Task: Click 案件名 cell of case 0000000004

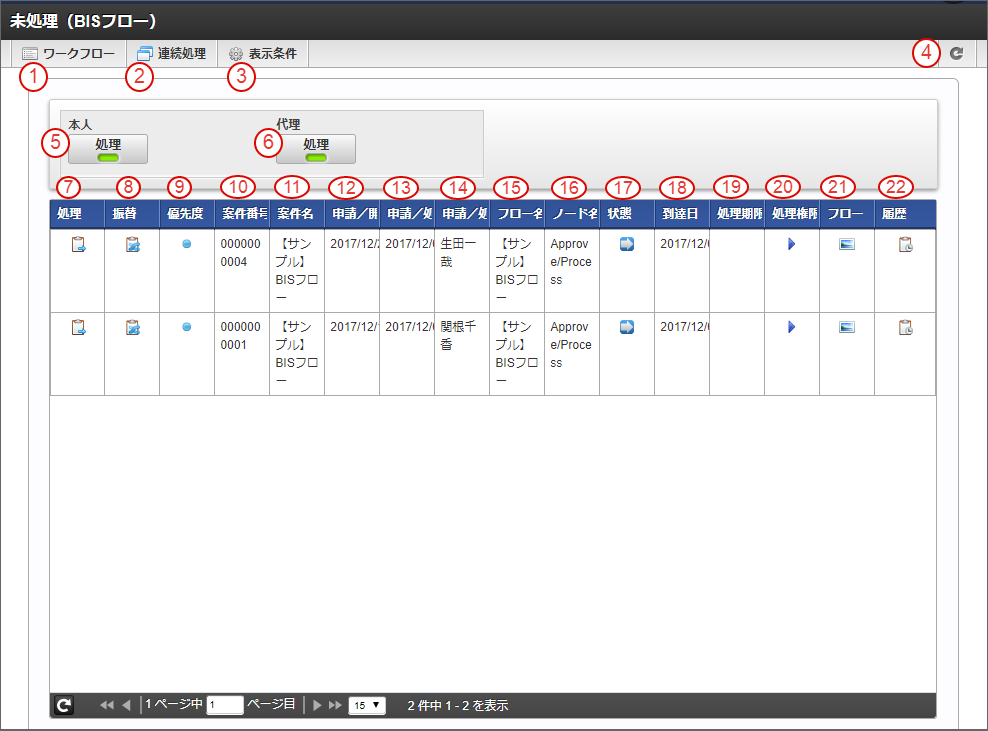Action: click(x=297, y=270)
